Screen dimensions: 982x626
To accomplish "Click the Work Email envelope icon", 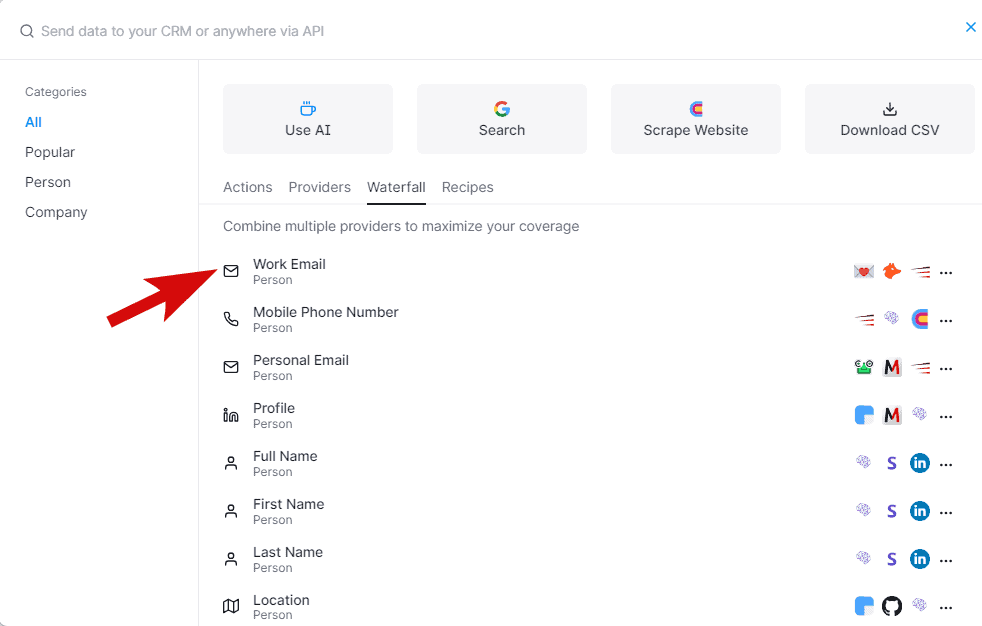I will pos(231,271).
